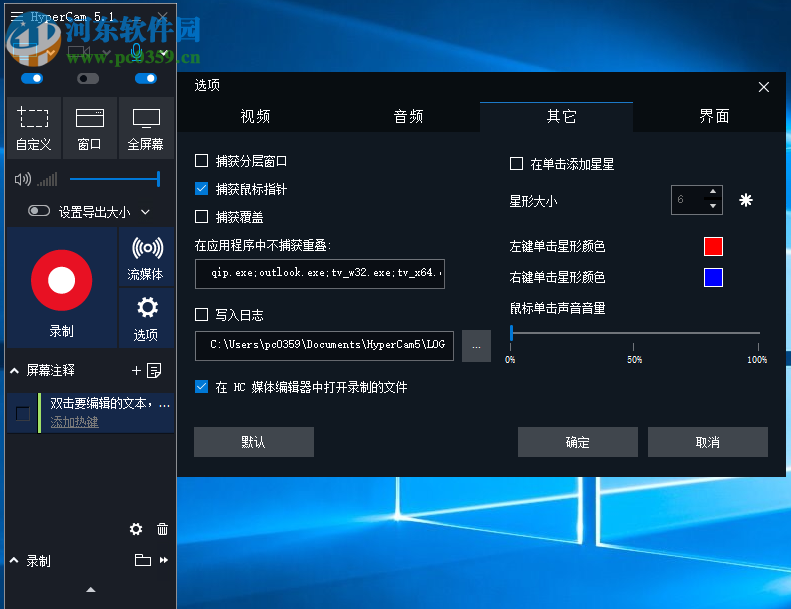The image size is (791, 609).
Task: Click the star size value field
Action: [x=688, y=200]
